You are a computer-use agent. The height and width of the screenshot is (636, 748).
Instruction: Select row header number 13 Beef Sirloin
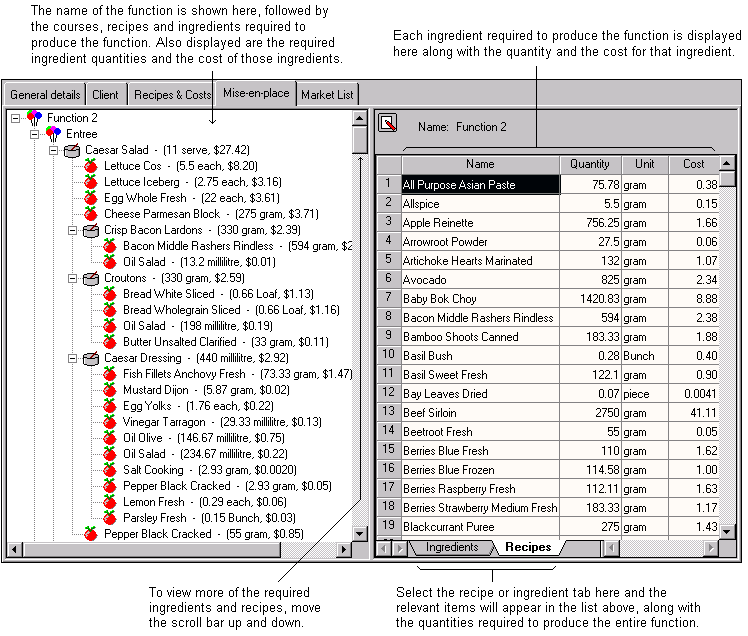pos(389,412)
